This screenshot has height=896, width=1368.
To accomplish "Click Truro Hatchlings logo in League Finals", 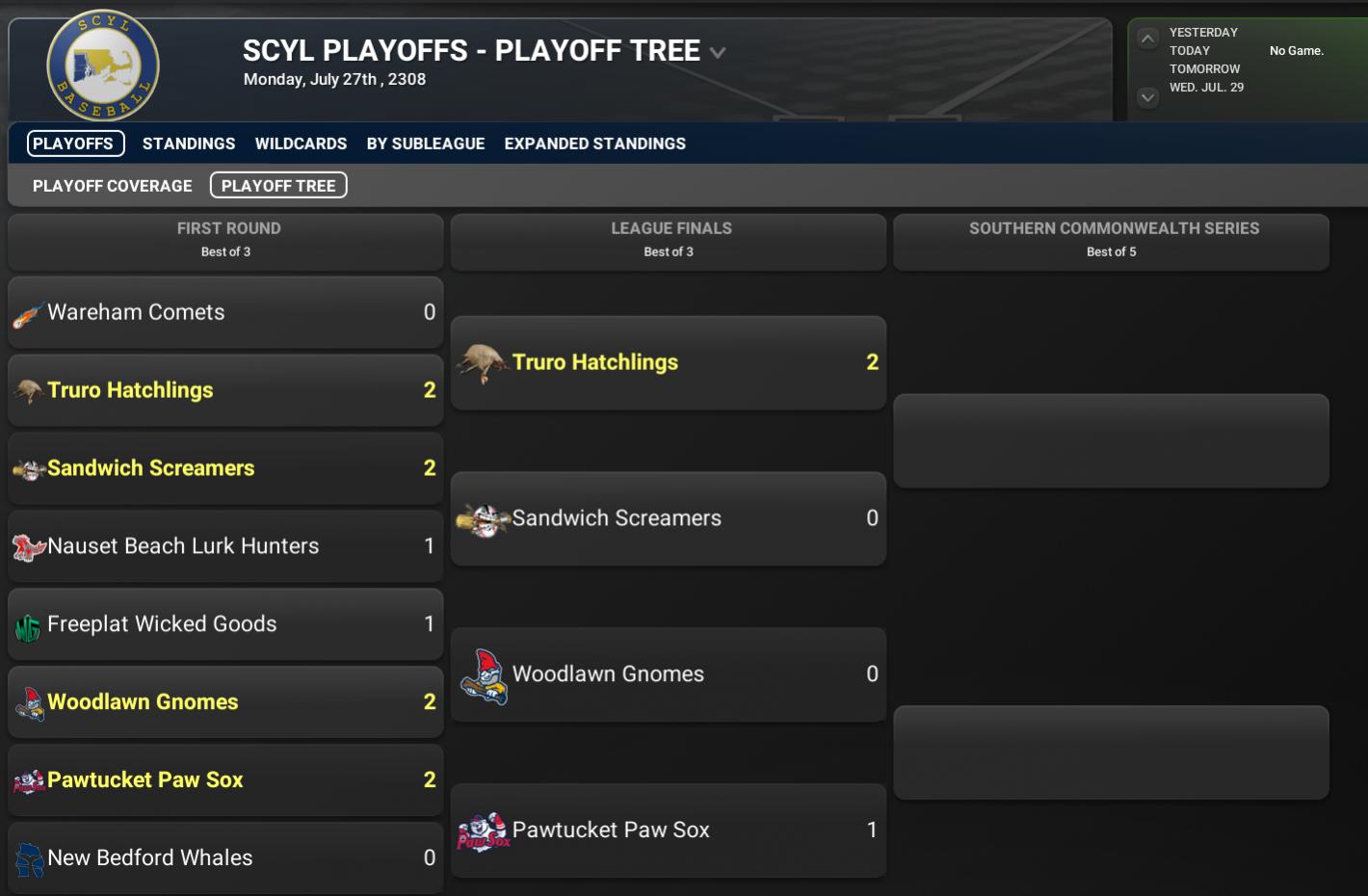I will click(x=482, y=363).
